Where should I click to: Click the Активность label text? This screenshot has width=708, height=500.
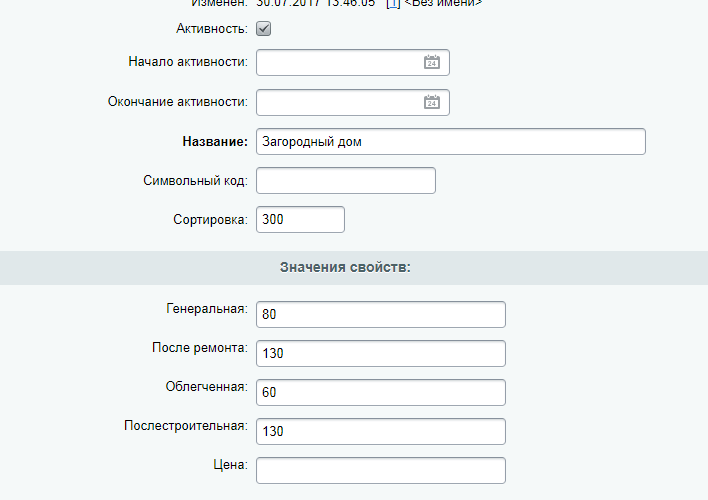click(x=211, y=29)
